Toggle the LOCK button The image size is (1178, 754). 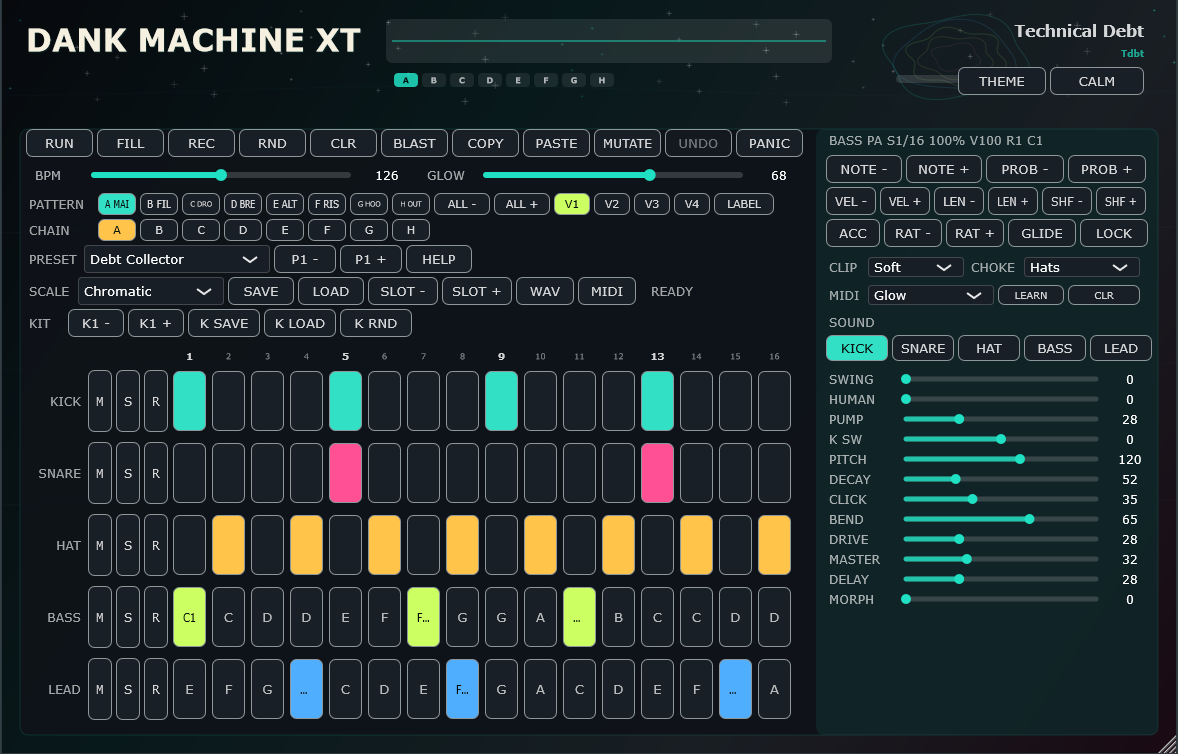1114,234
